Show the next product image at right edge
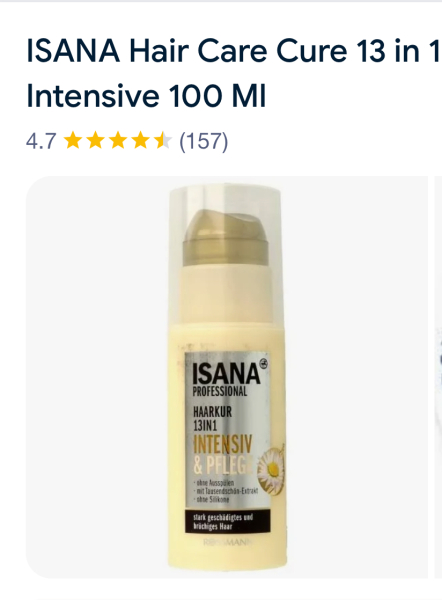The height and width of the screenshot is (600, 442). coord(438,377)
